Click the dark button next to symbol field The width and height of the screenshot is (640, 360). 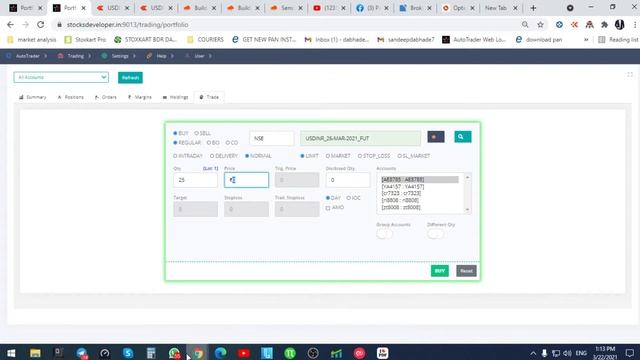(x=436, y=137)
